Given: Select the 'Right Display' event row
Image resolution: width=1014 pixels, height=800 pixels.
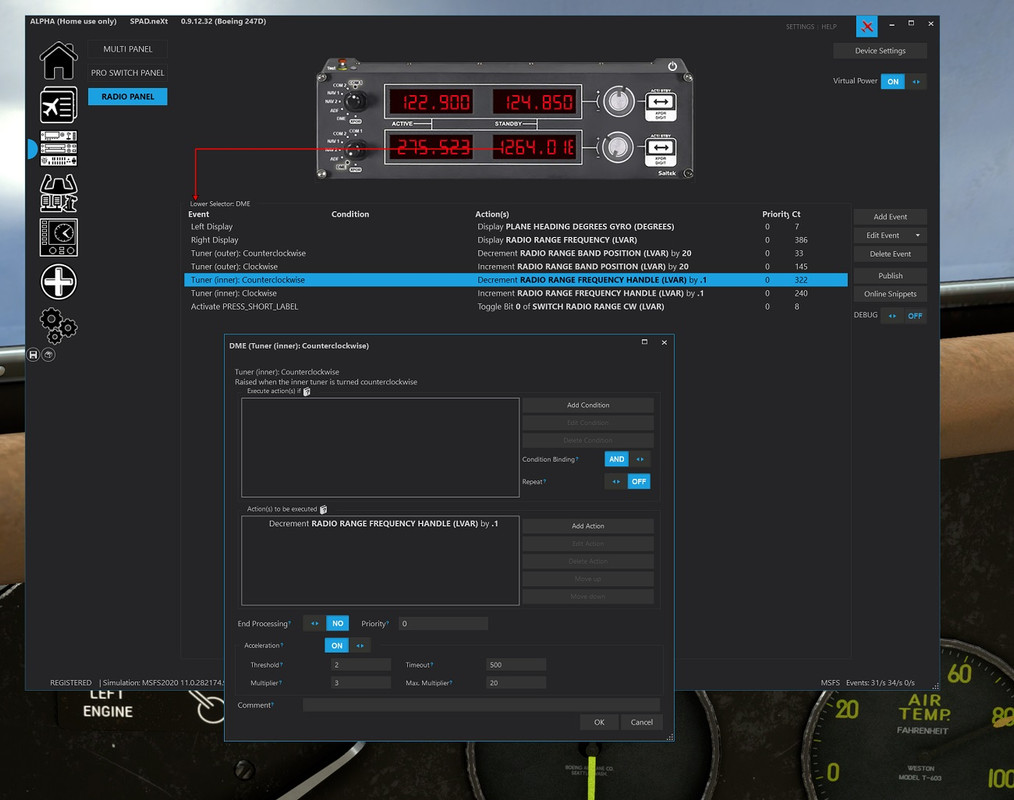Looking at the screenshot, I should tap(515, 240).
